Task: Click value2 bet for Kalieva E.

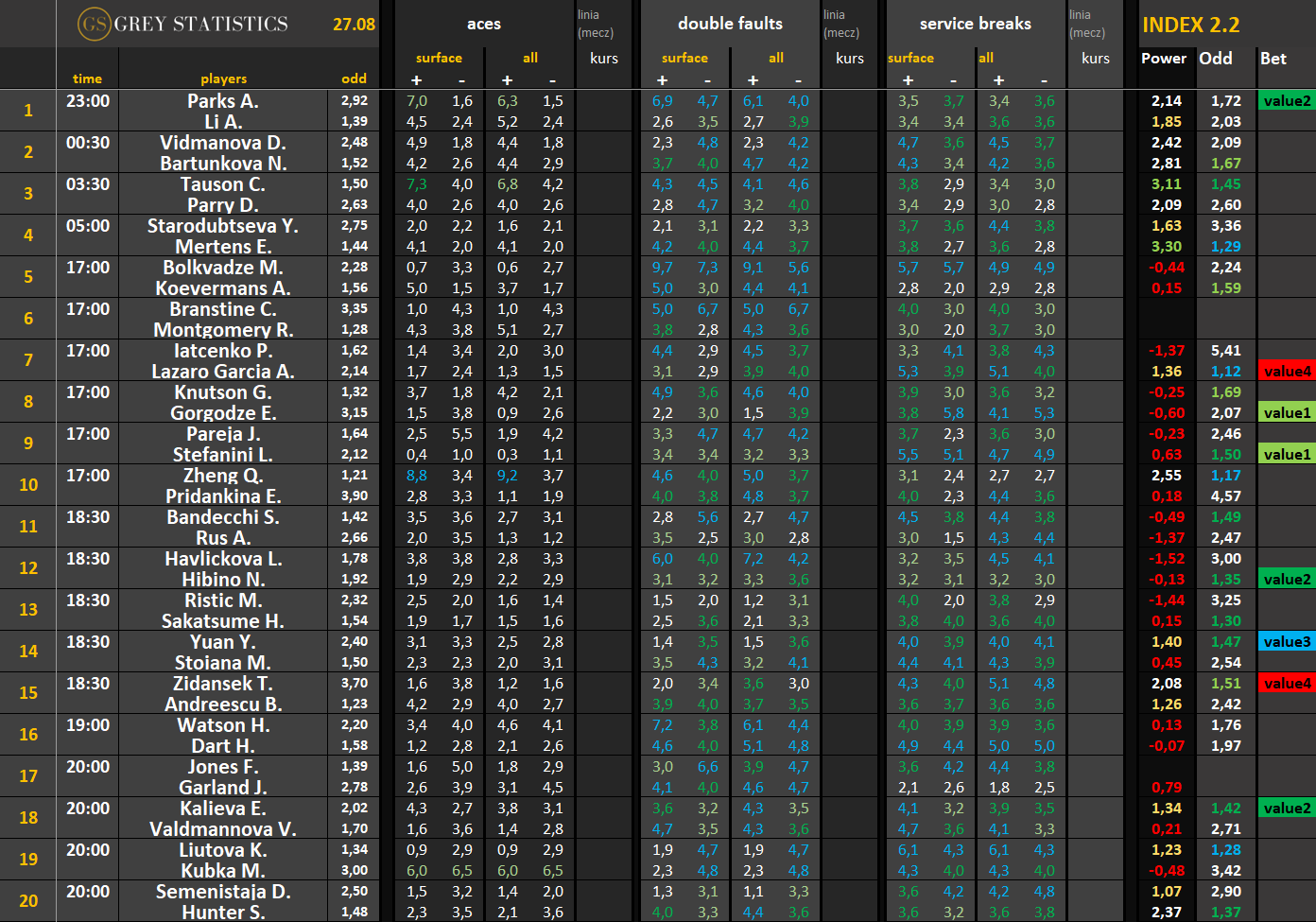Action: pyautogui.click(x=1287, y=809)
